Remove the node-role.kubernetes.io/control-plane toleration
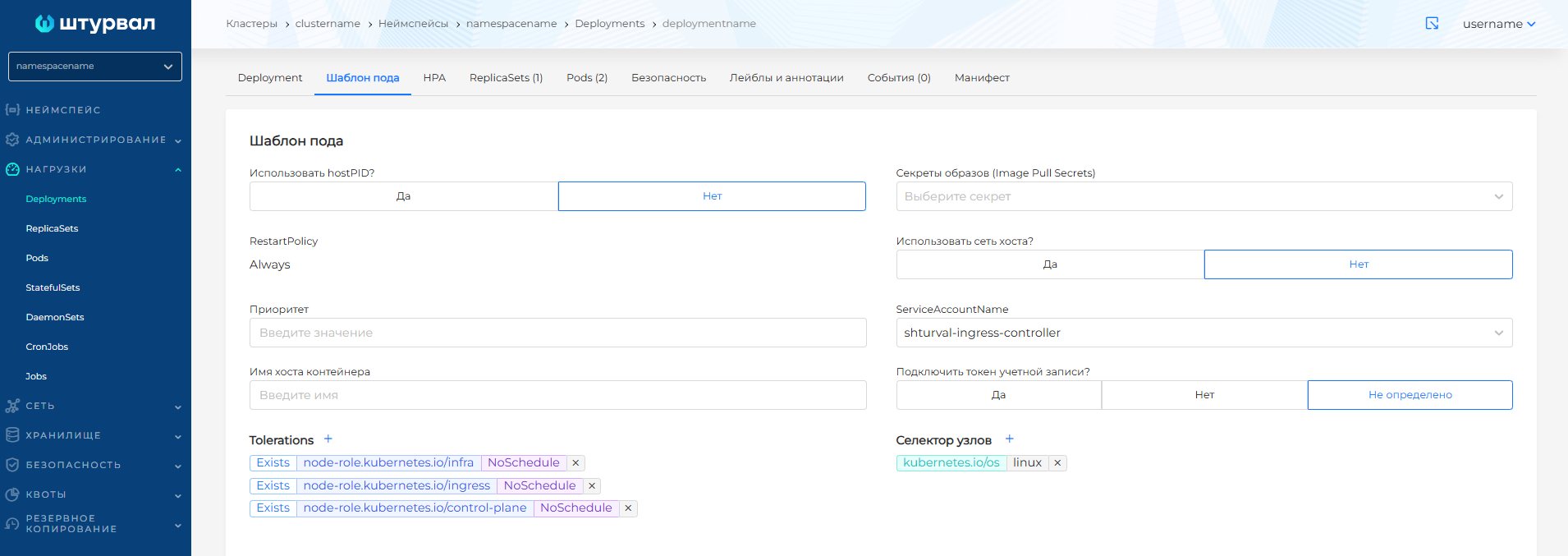This screenshot has height=556, width=1568. click(x=628, y=508)
